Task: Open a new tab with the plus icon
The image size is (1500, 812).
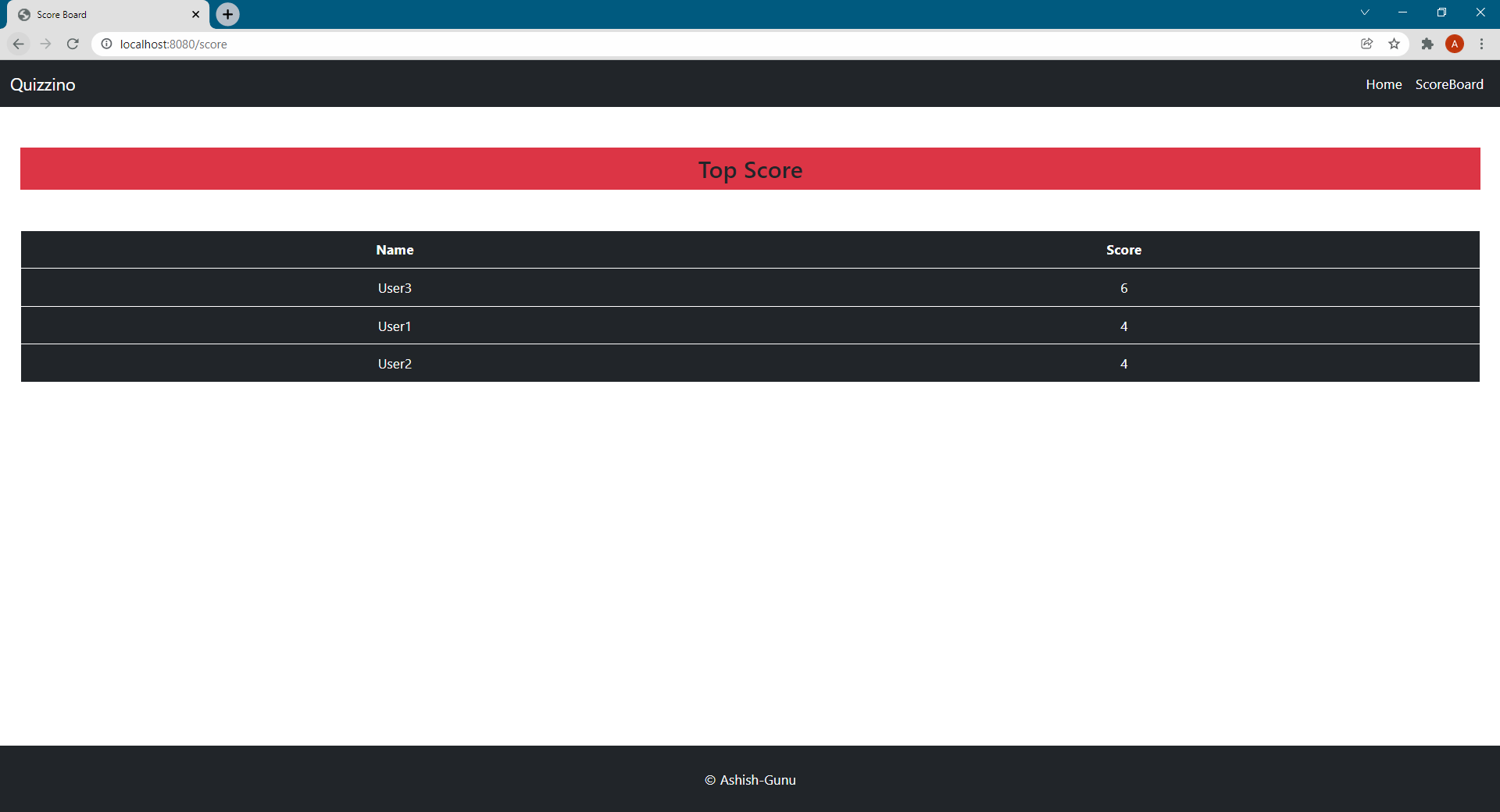Action: point(227,14)
